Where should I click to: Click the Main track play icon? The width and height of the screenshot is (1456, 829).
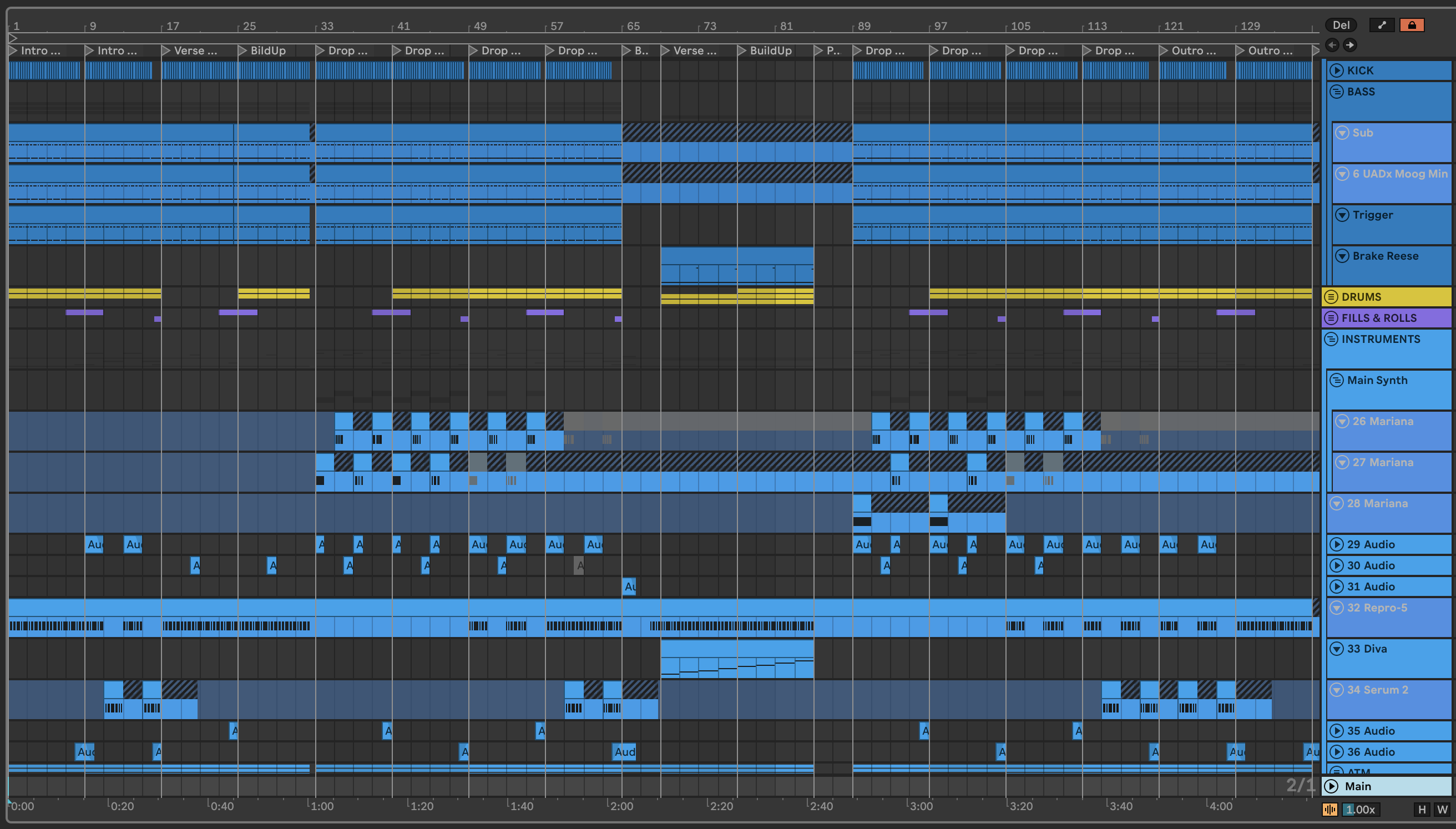click(1331, 786)
